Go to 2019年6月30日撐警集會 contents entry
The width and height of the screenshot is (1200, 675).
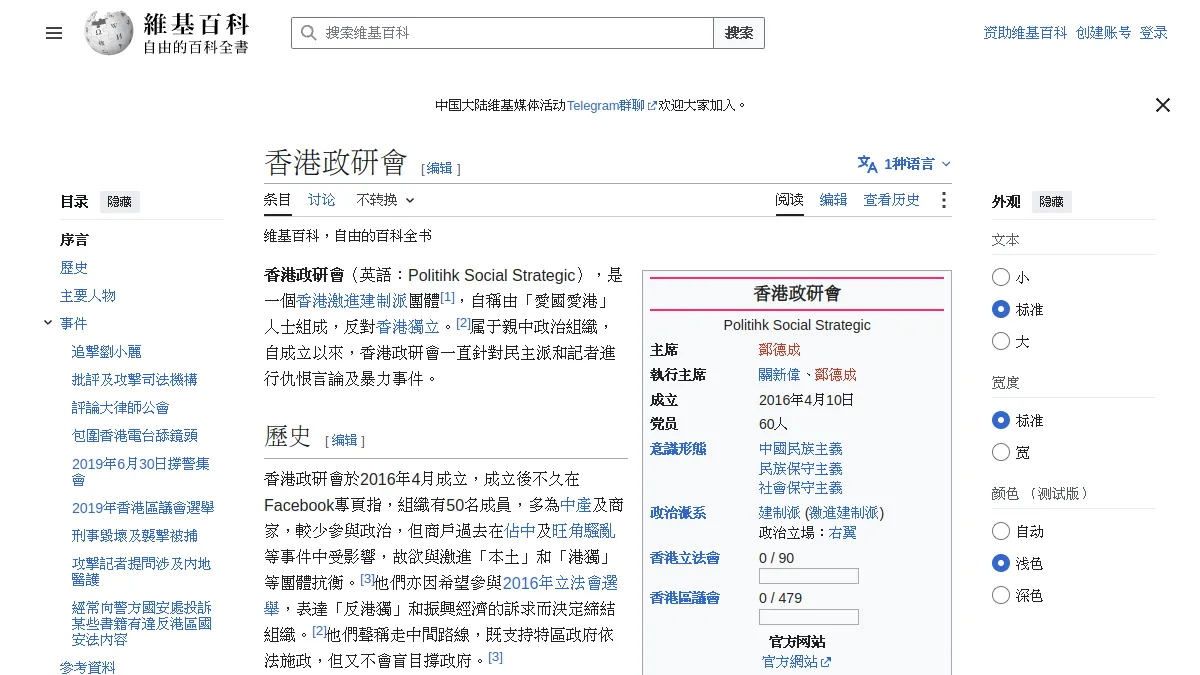click(x=141, y=471)
